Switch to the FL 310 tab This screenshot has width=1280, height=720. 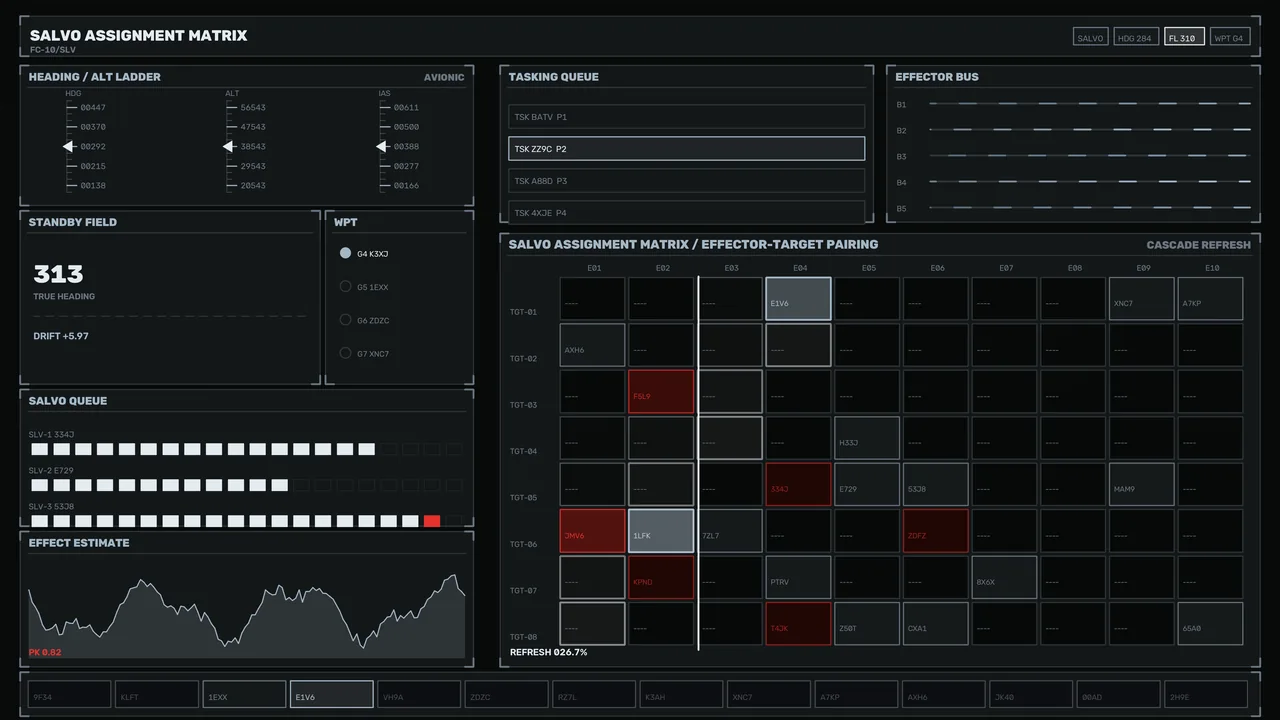(x=1184, y=37)
